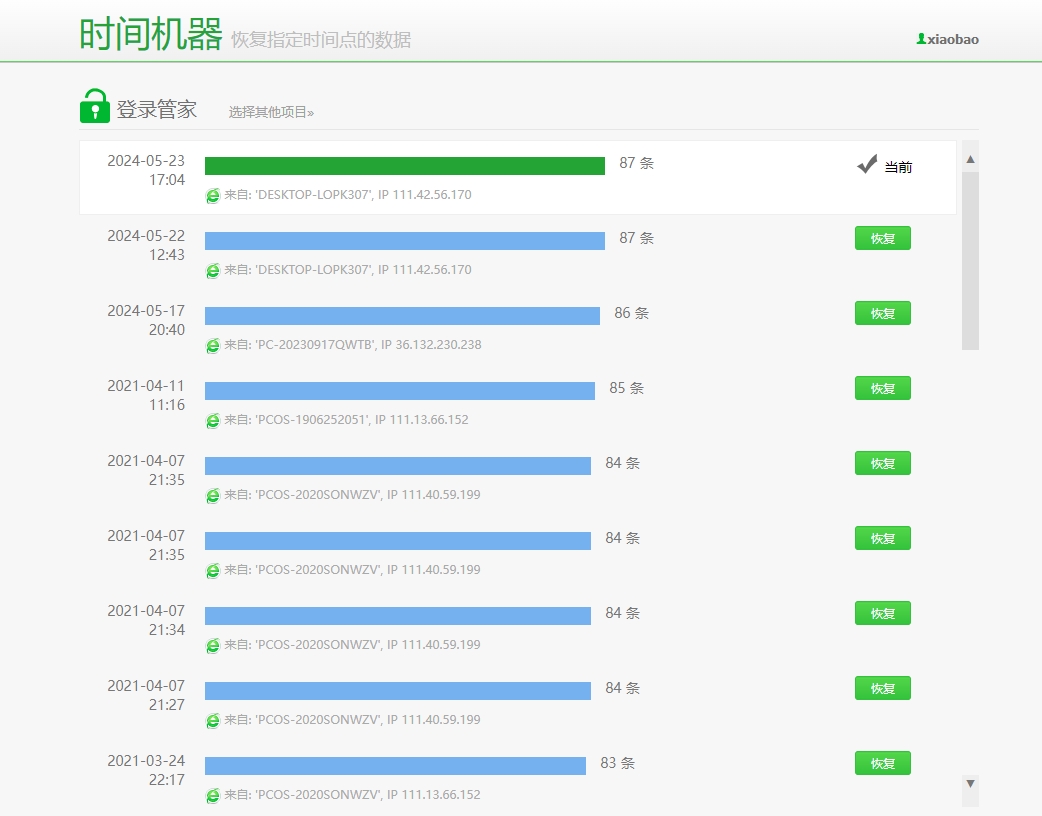This screenshot has height=816, width=1042.
Task: Click the browser icon in the 2021-04-07 21:27 row
Action: 213,720
